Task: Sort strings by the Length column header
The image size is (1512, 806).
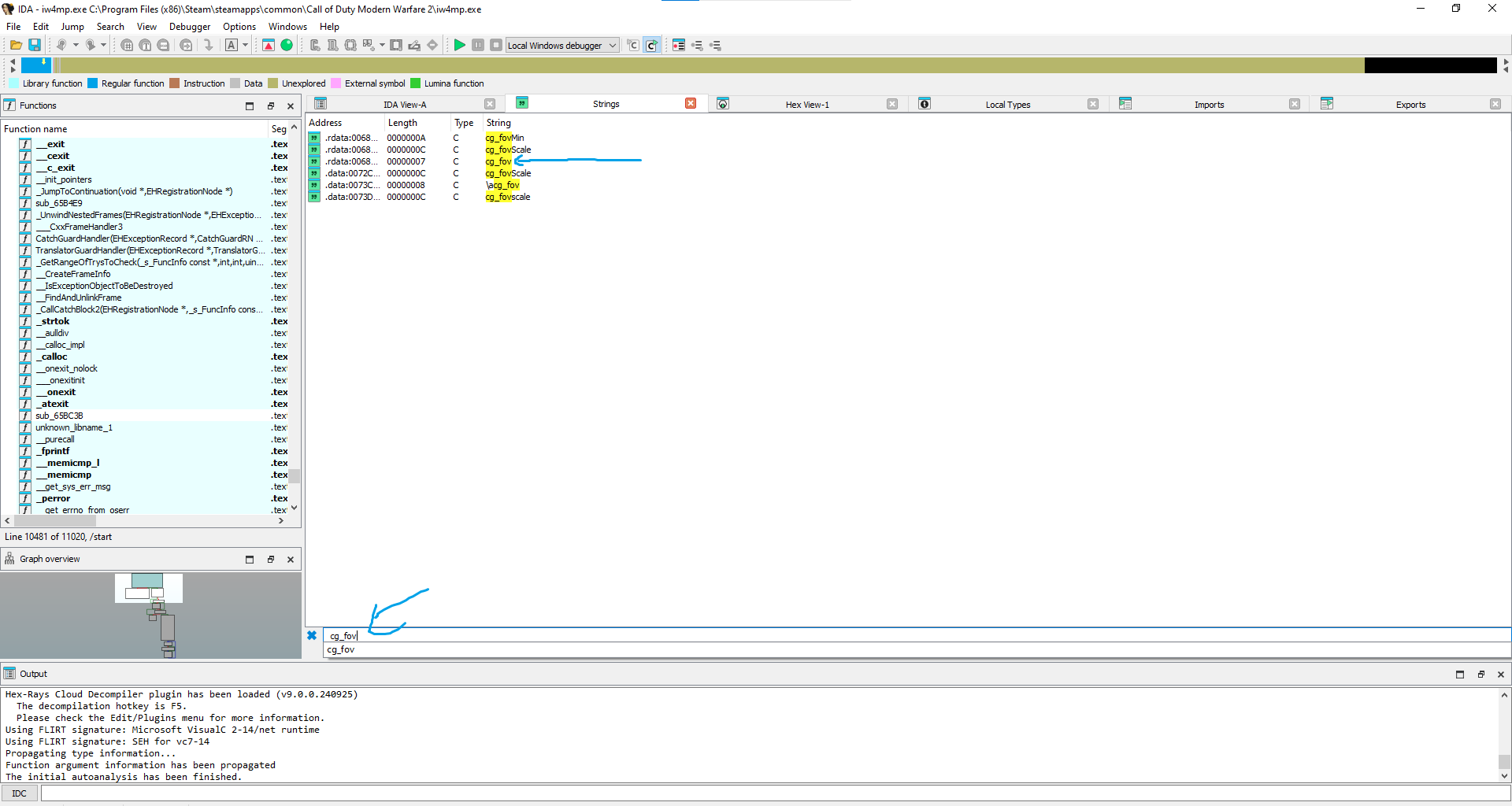Action: (x=417, y=123)
